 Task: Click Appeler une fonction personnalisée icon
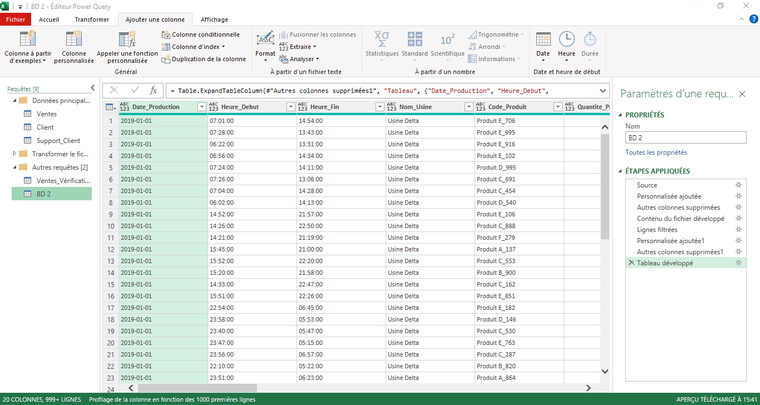(x=126, y=40)
